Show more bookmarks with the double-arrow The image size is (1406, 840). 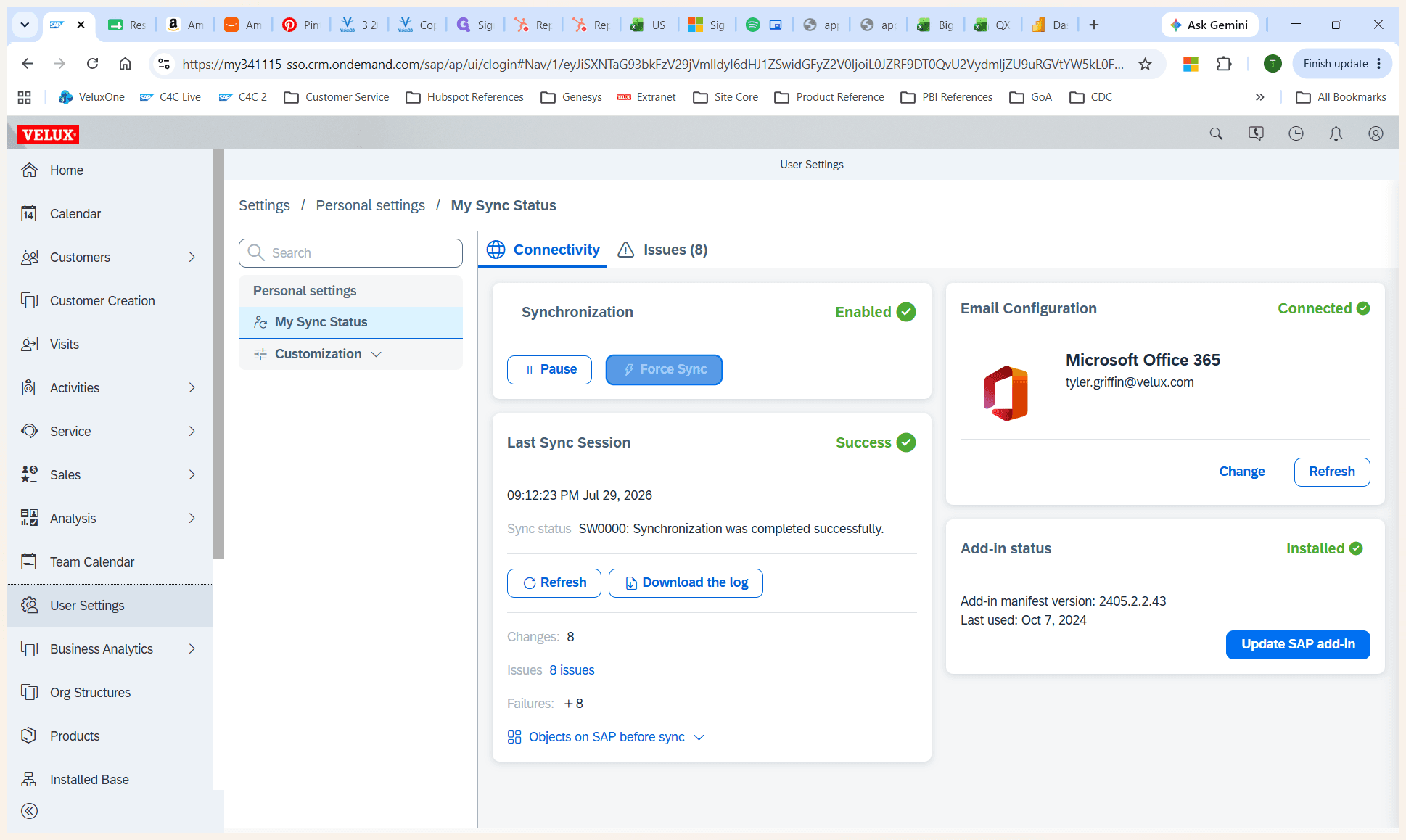coord(1259,97)
